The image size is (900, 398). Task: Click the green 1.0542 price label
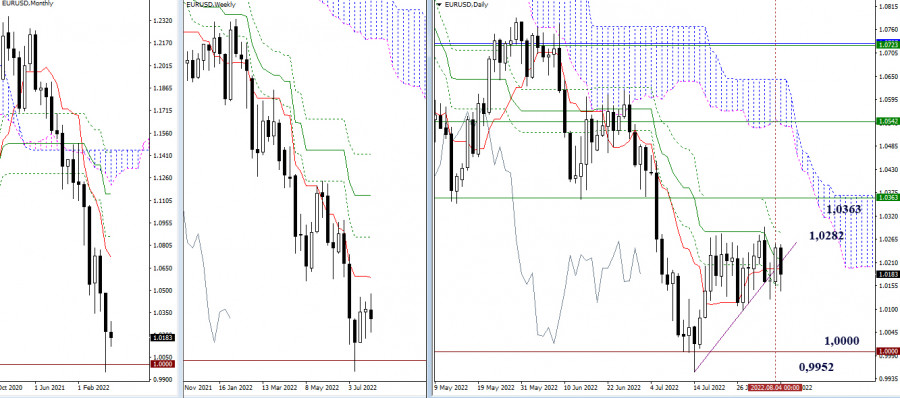pos(887,122)
